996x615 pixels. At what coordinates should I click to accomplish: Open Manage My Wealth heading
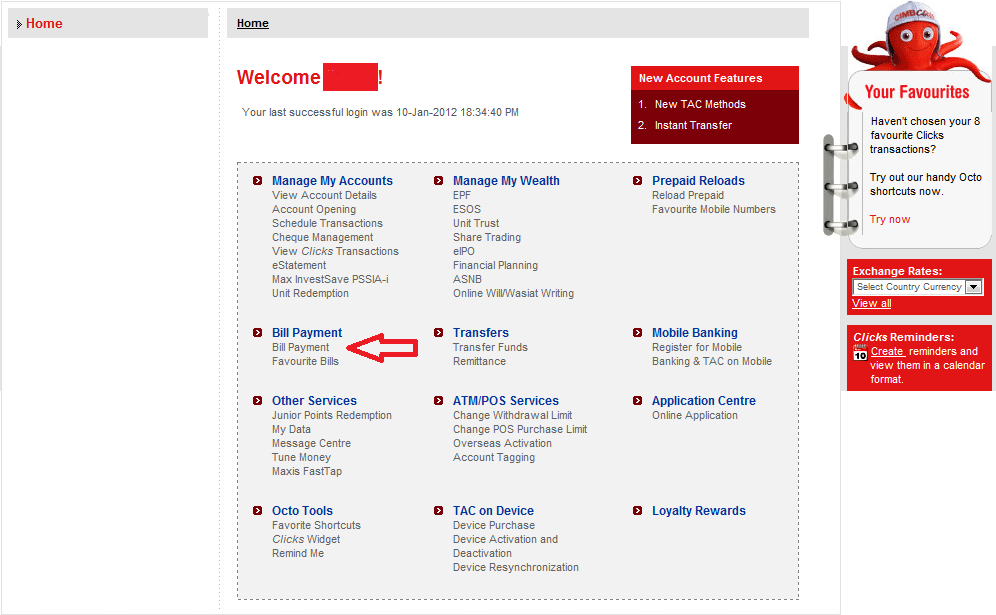click(506, 180)
